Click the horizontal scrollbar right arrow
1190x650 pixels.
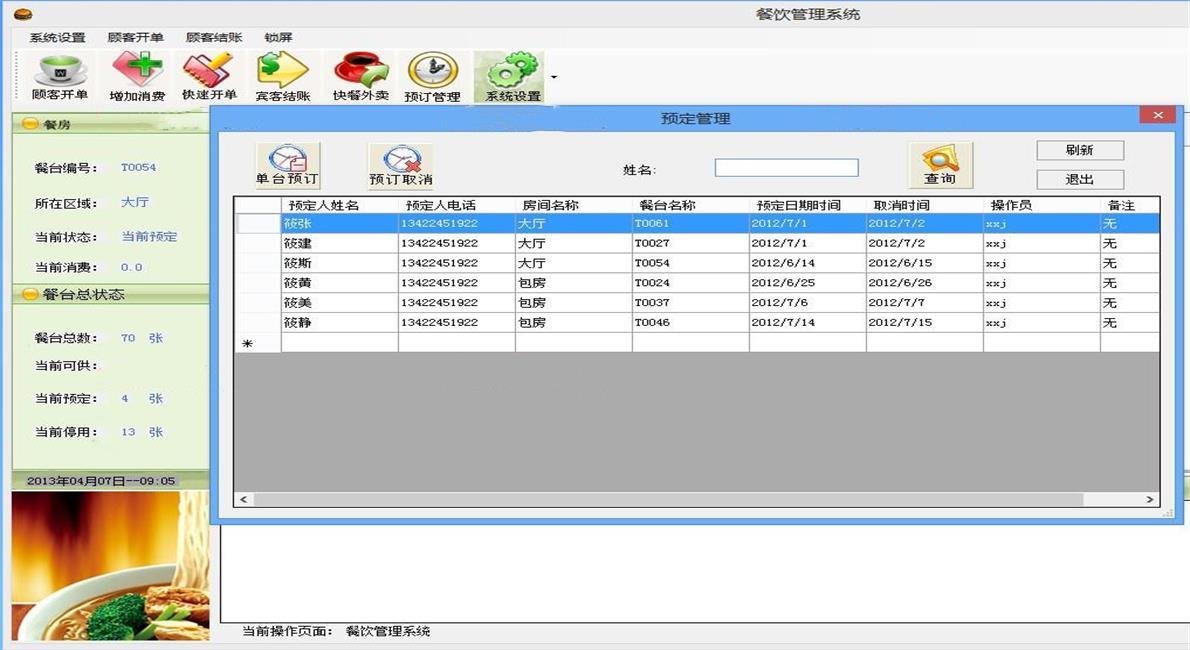click(1150, 499)
